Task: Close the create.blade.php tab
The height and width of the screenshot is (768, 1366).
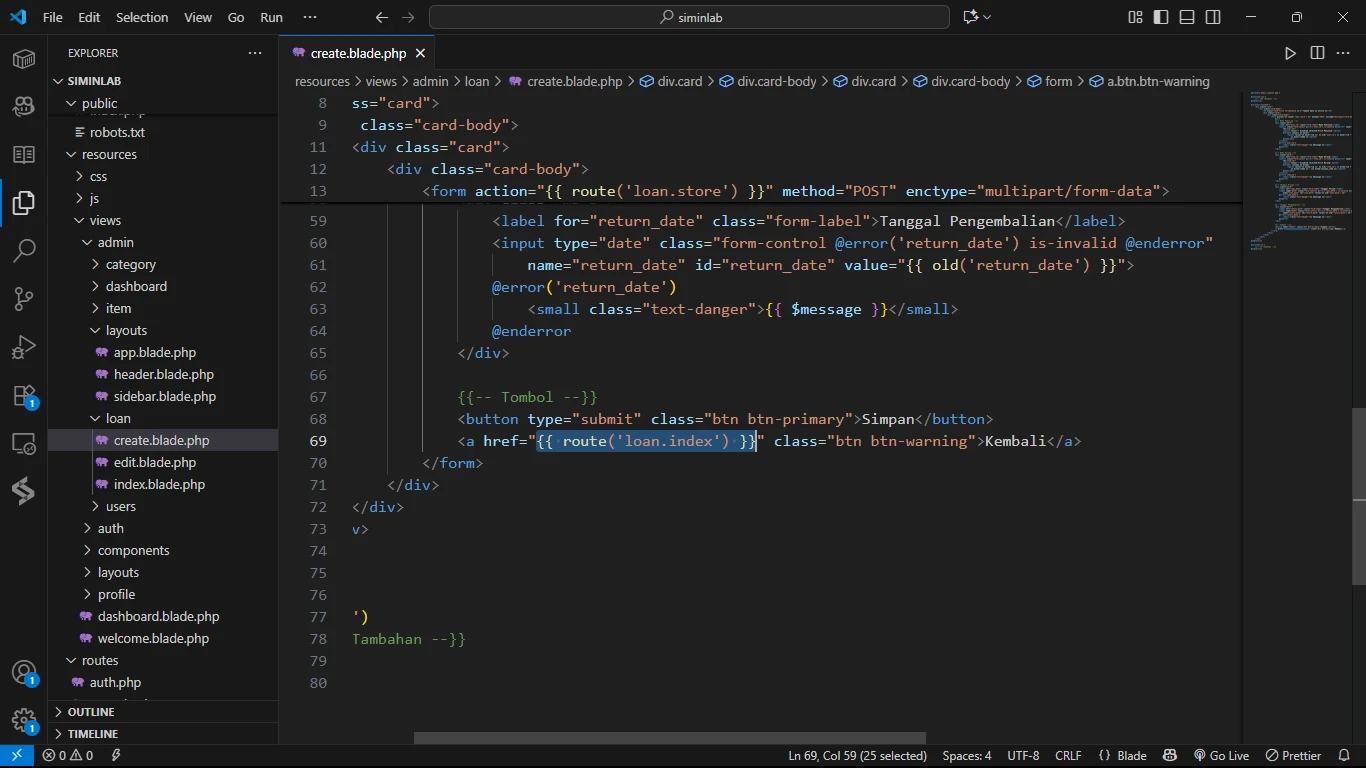Action: 420,53
